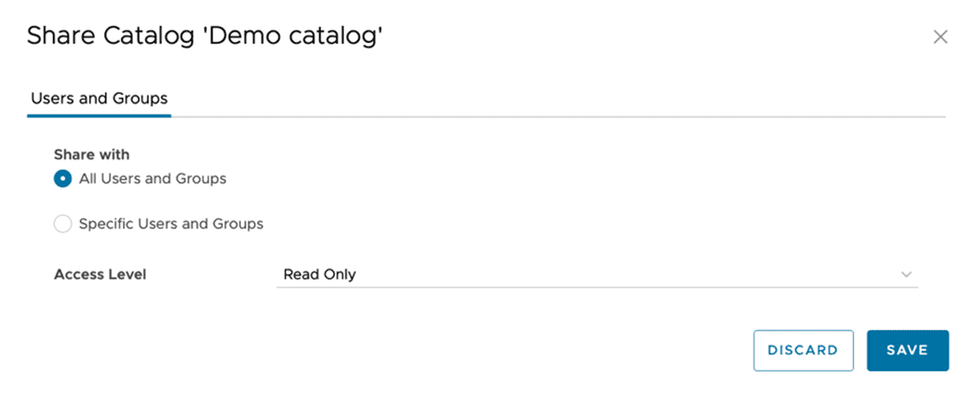
Task: Close the Share Catalog dialog with X
Action: (x=940, y=37)
